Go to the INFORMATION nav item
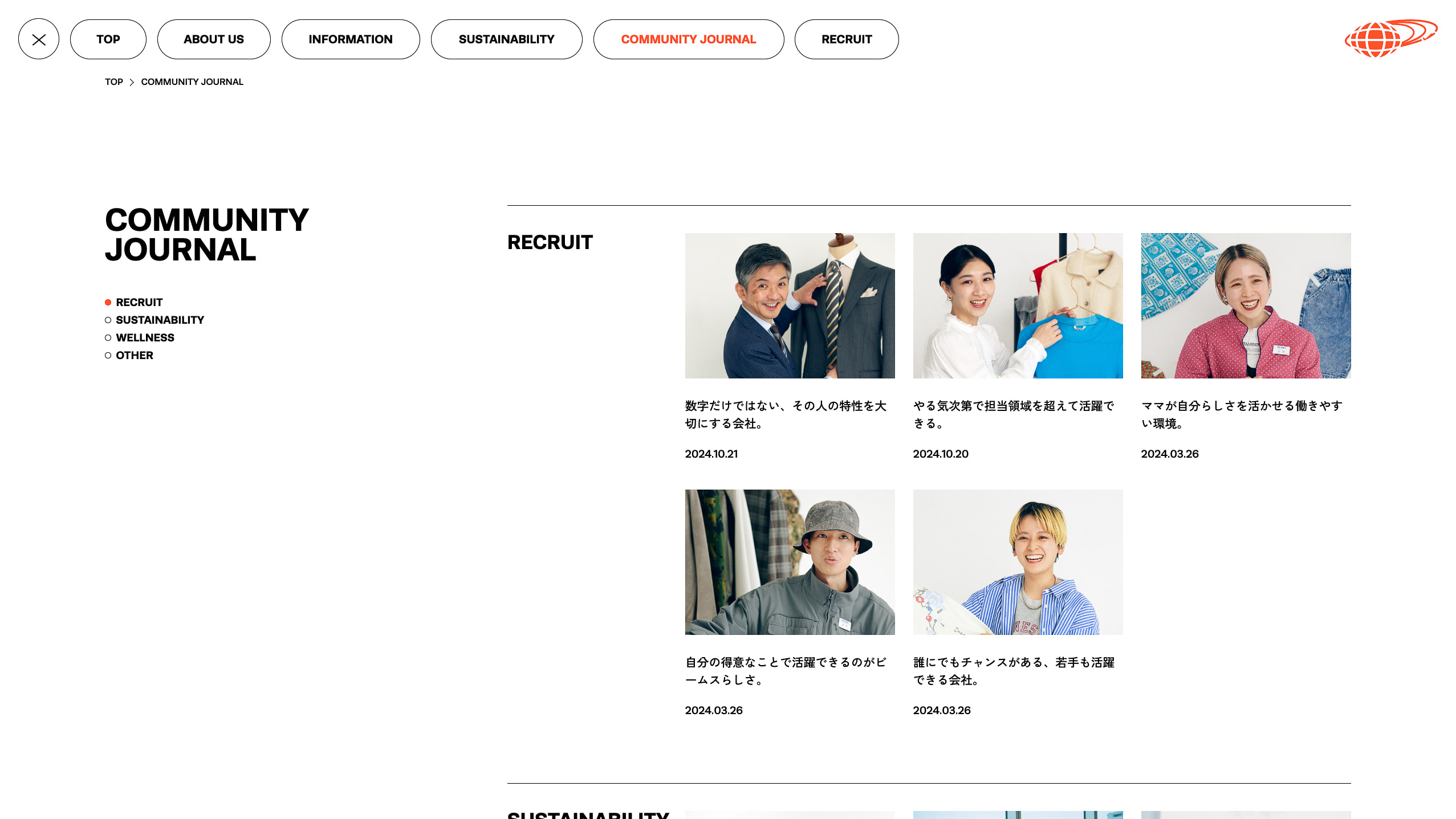 coord(350,39)
